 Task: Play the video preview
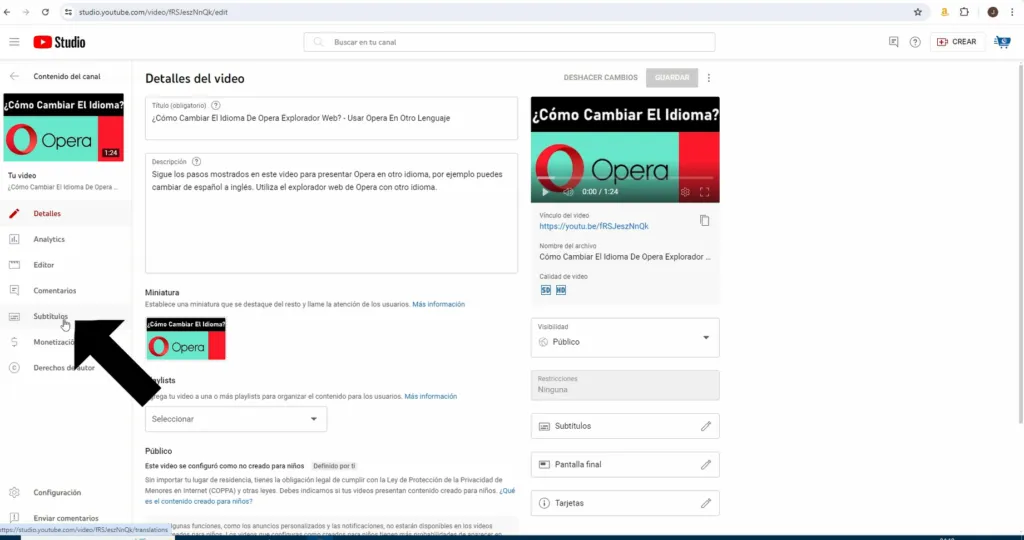tap(546, 192)
